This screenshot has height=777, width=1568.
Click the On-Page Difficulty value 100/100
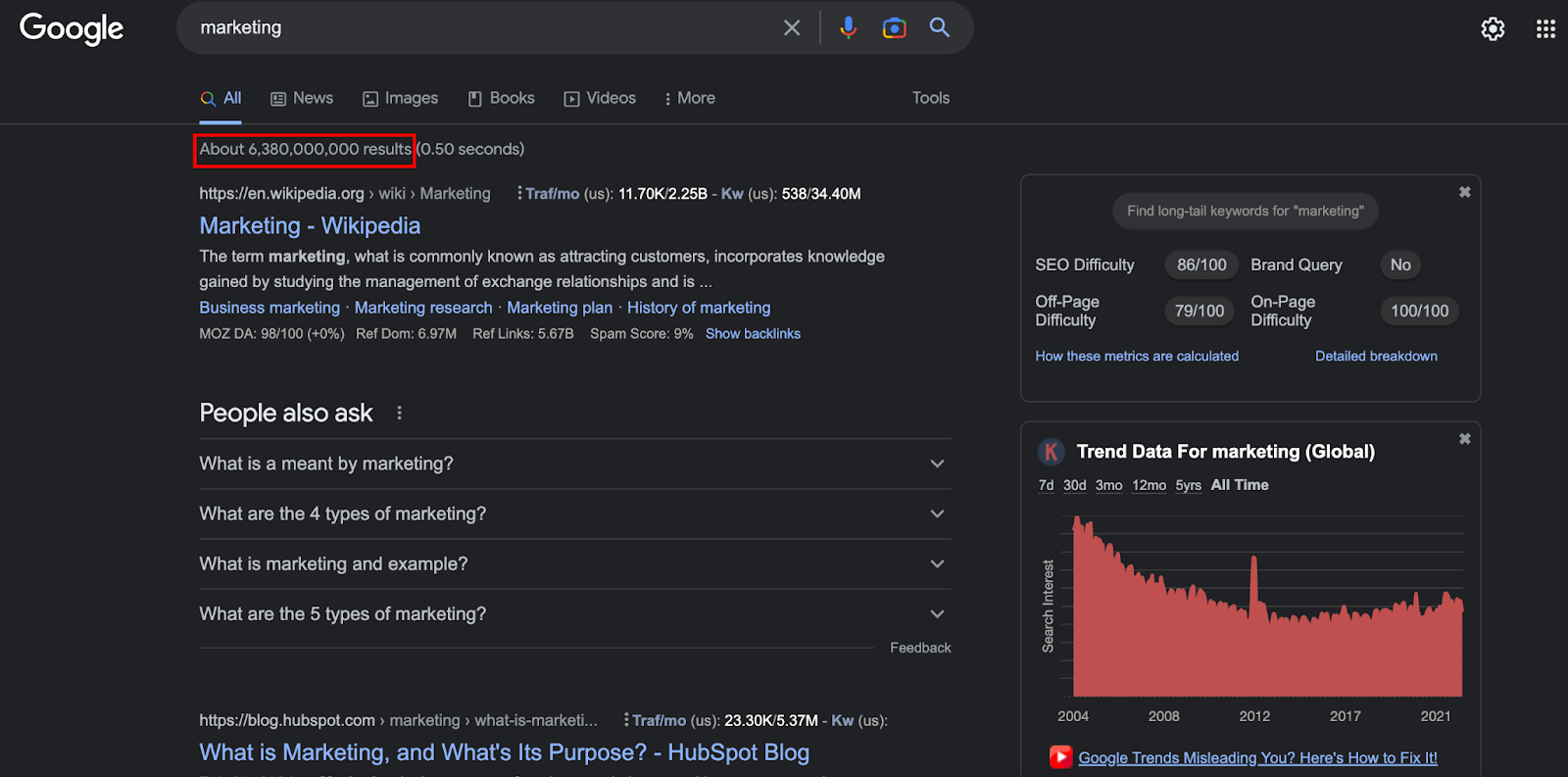[1419, 311]
